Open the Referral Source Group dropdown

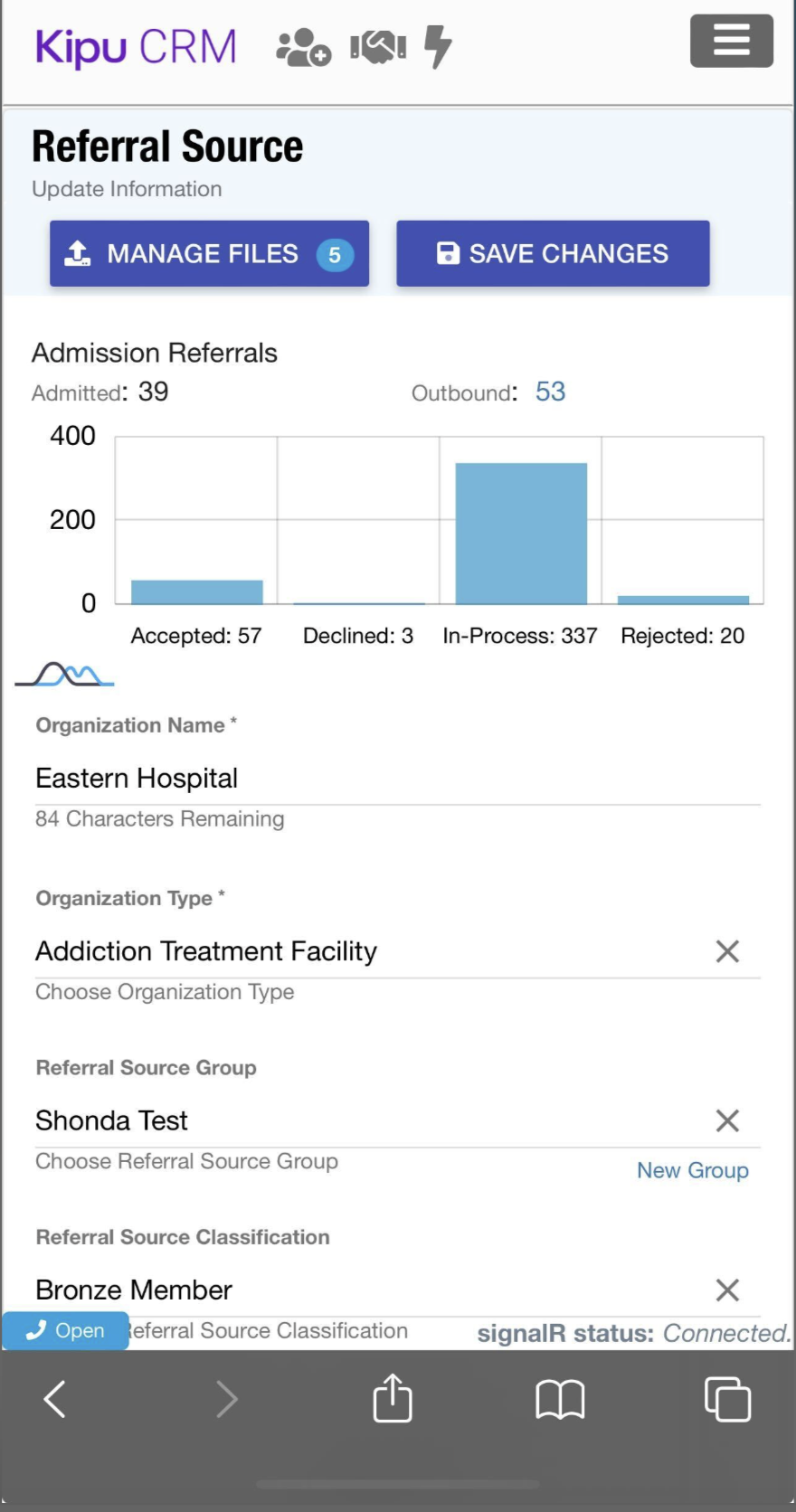click(x=362, y=1121)
